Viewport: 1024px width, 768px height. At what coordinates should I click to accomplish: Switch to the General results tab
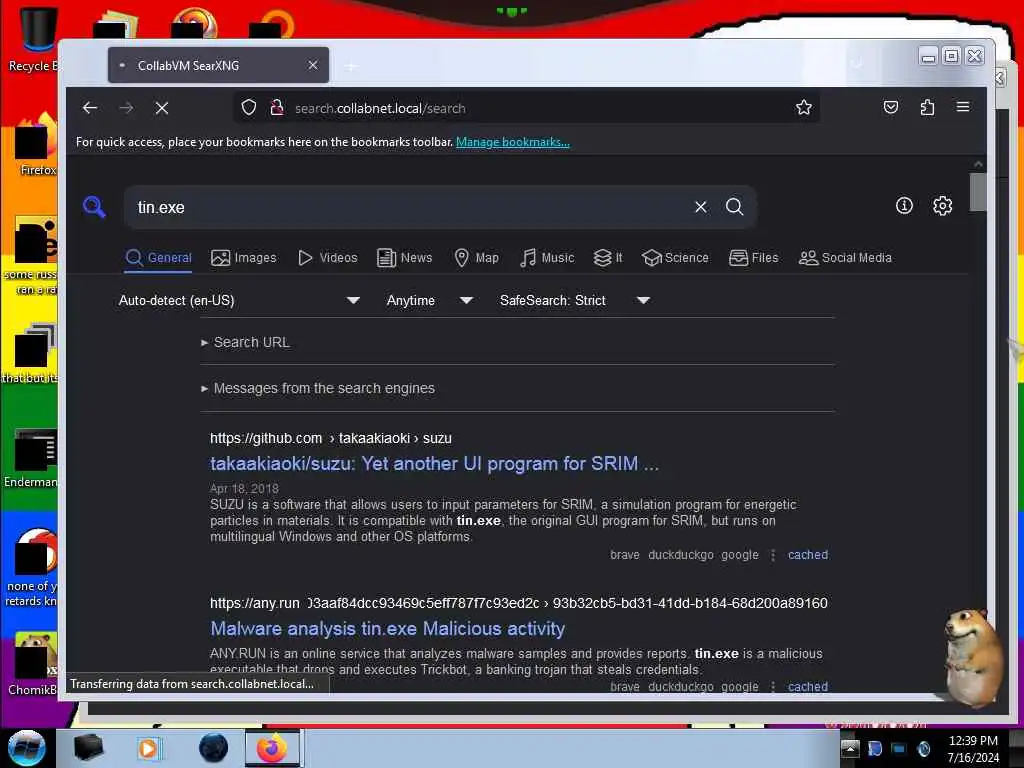tap(159, 258)
